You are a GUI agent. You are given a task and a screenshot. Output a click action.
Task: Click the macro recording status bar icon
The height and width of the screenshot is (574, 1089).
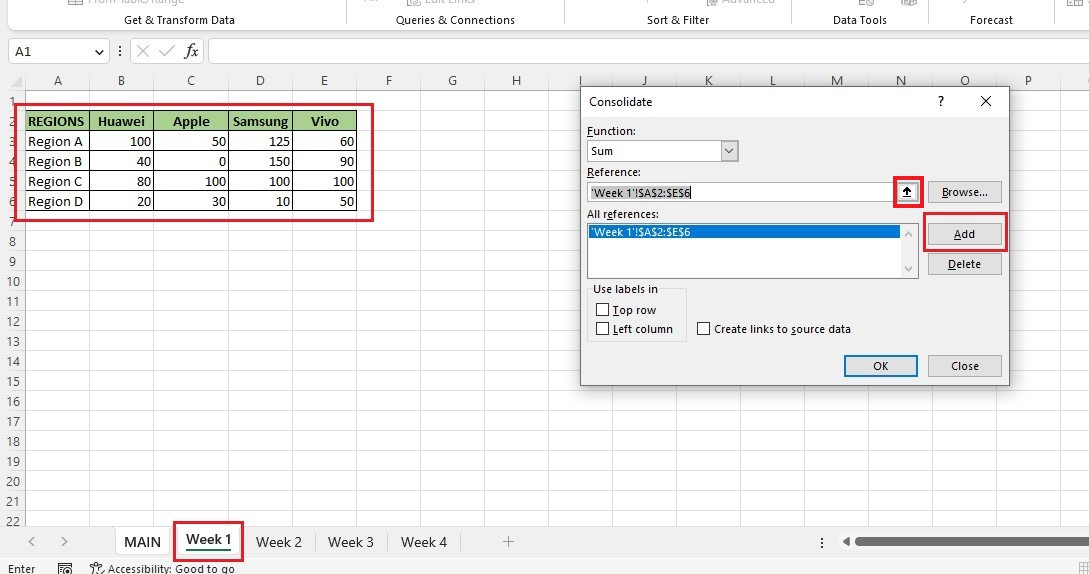(65, 568)
